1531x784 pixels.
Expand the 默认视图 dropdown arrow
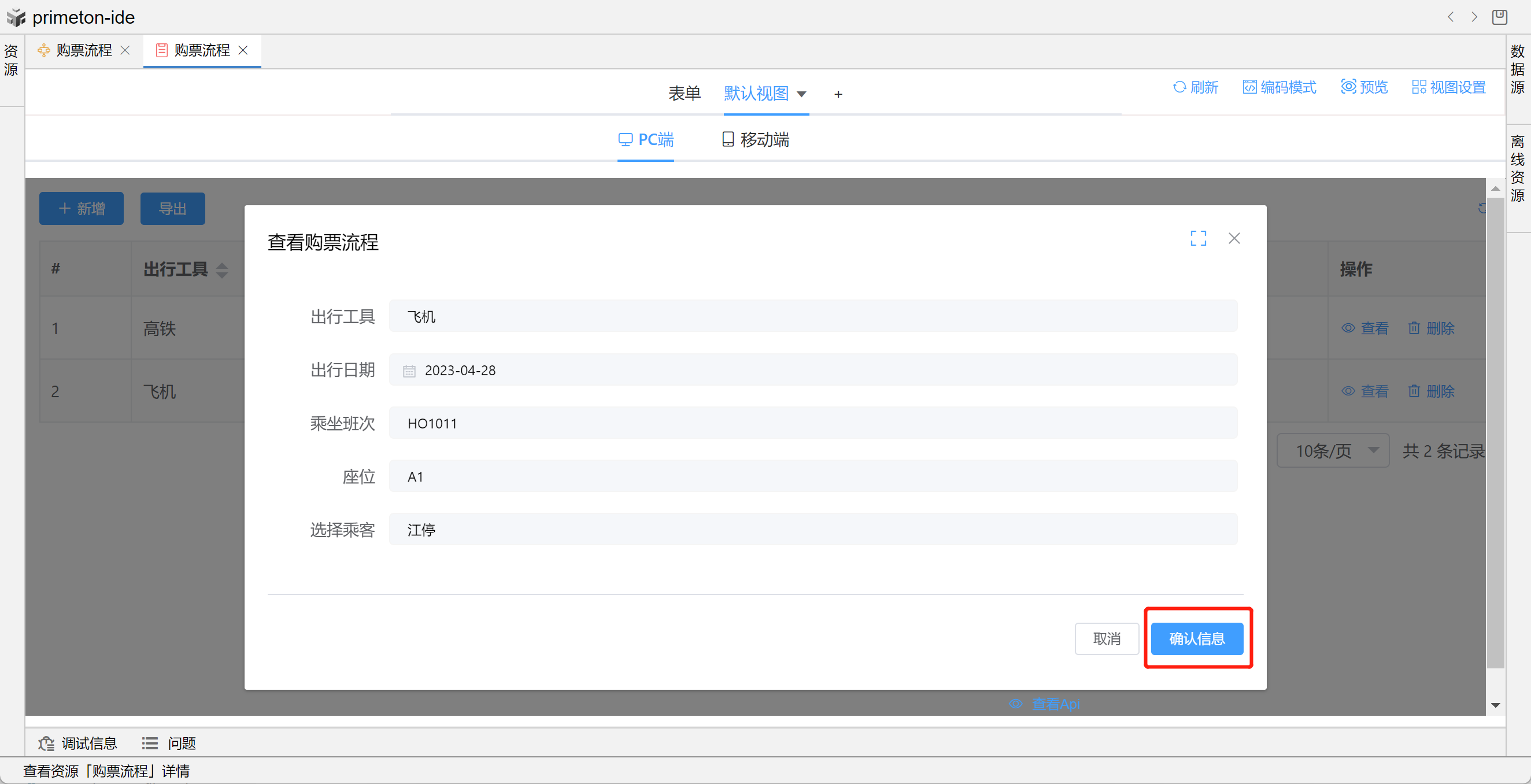click(801, 94)
